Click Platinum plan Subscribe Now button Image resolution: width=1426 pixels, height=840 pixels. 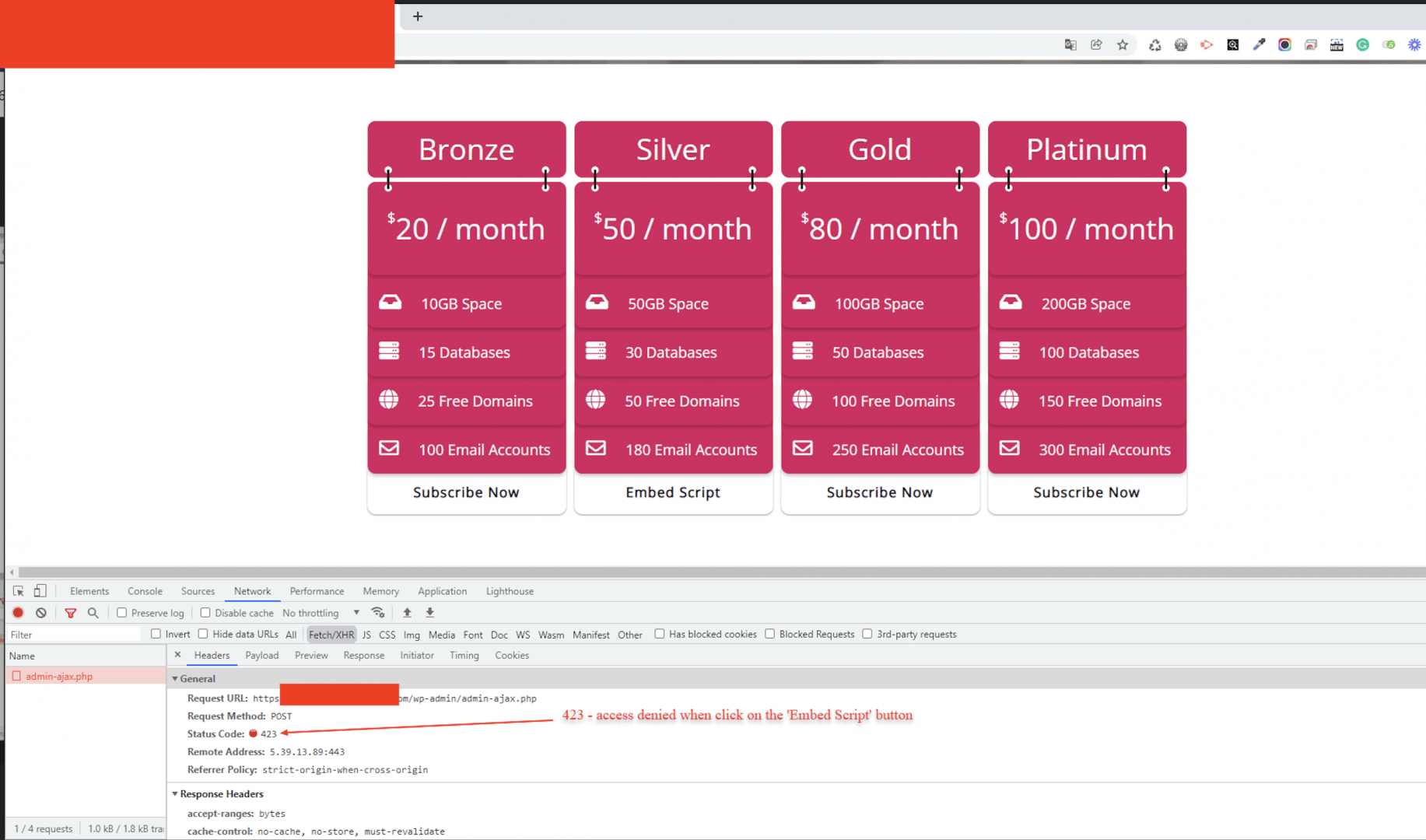(x=1087, y=492)
